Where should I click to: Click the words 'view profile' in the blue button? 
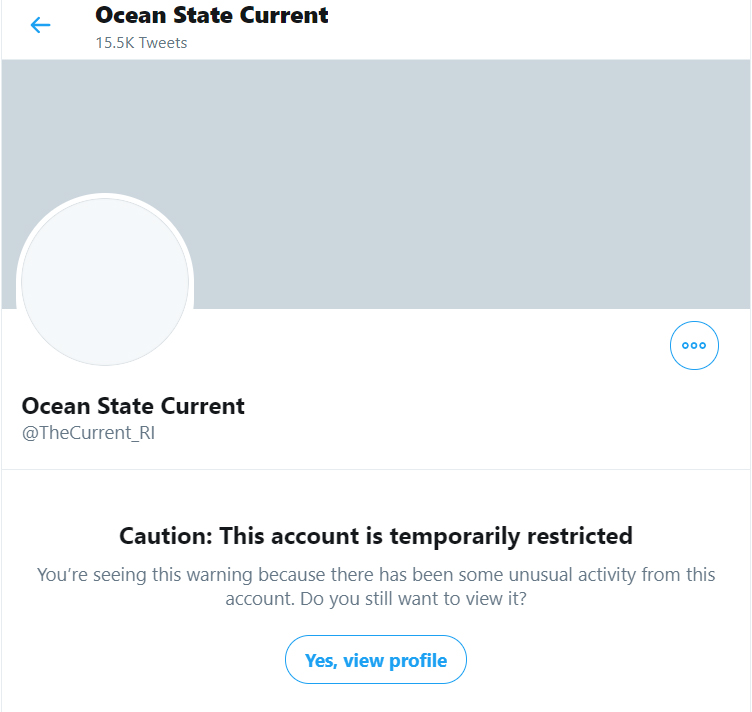[395, 661]
